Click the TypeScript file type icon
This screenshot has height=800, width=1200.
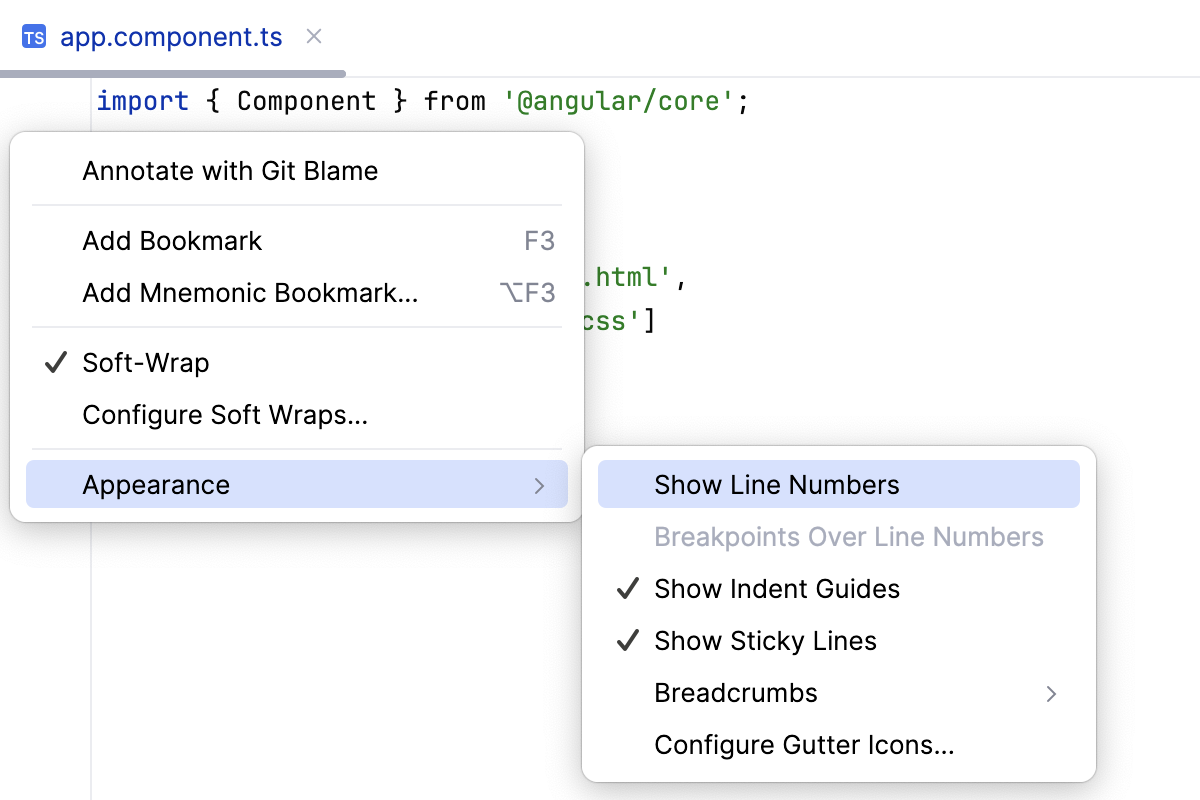click(x=36, y=37)
